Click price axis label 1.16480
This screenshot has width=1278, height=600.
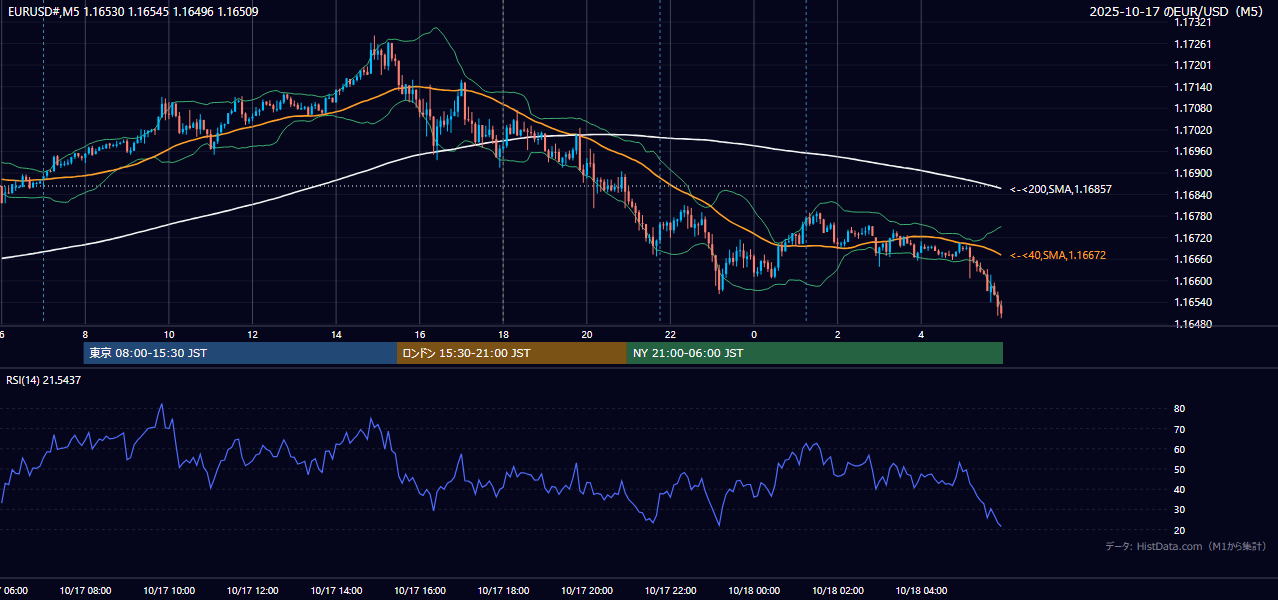1192,324
